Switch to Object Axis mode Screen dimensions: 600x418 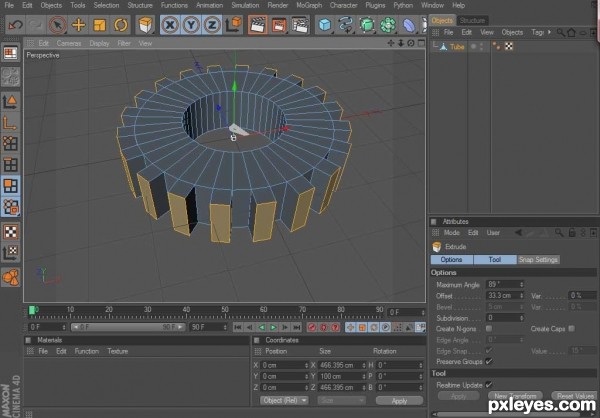11,122
